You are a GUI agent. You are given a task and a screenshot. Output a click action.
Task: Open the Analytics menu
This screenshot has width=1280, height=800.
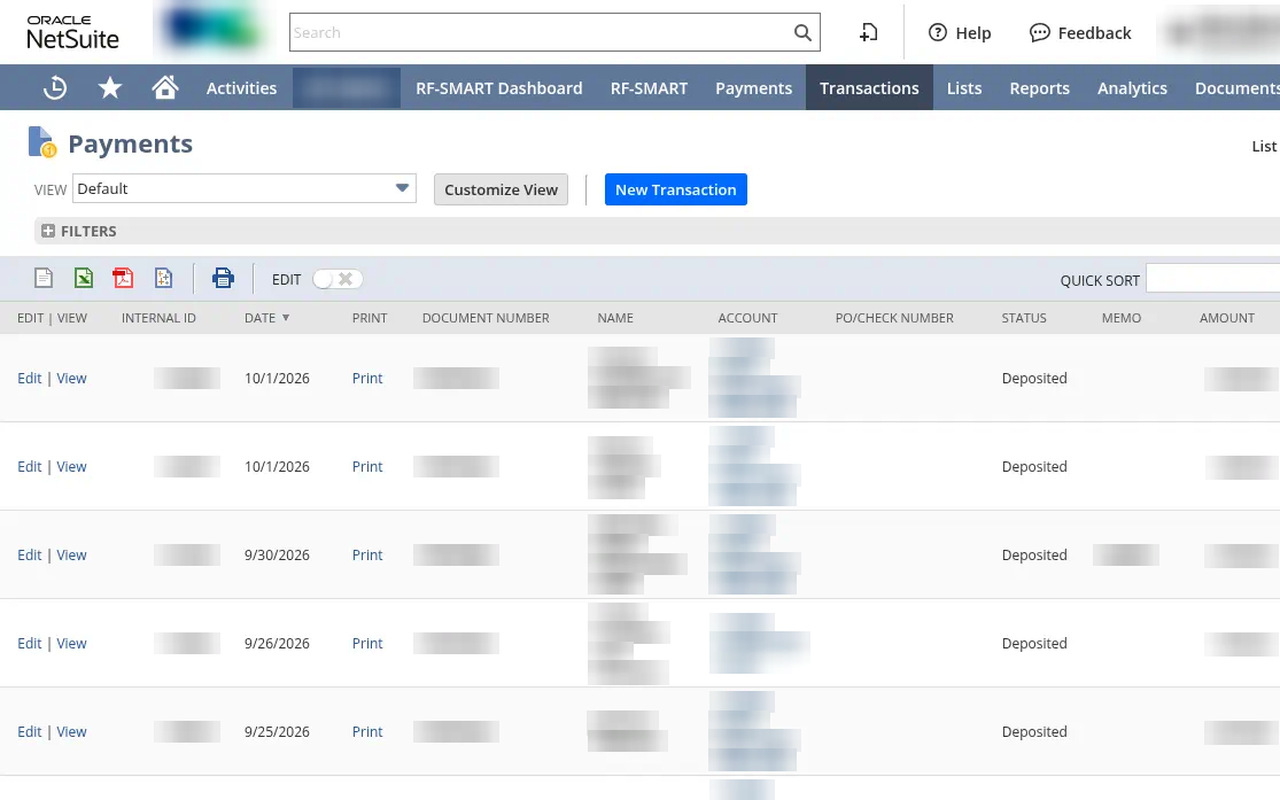1132,88
